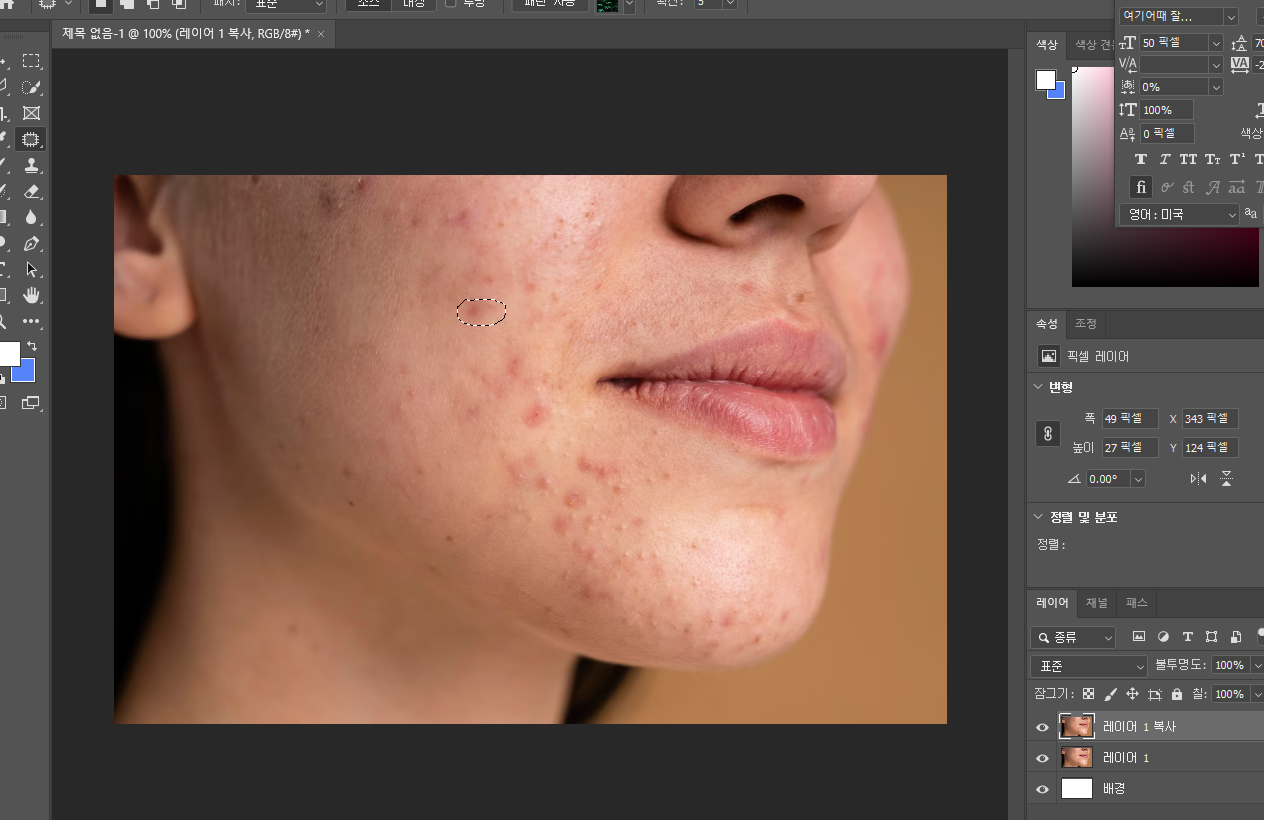Click the 폭 width field 49 픽셀
Viewport: 1264px width, 820px height.
click(1130, 419)
